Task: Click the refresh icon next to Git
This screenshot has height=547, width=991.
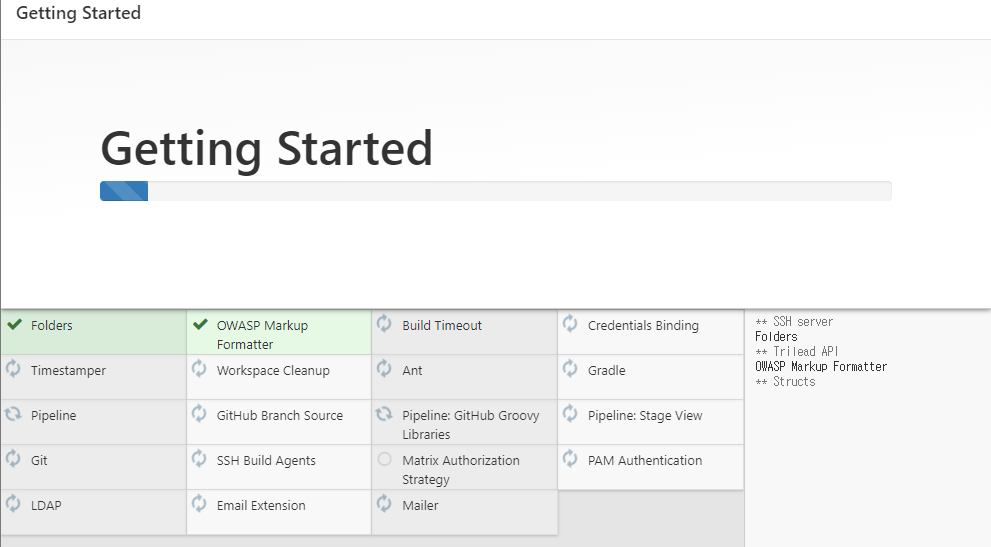Action: pos(13,458)
